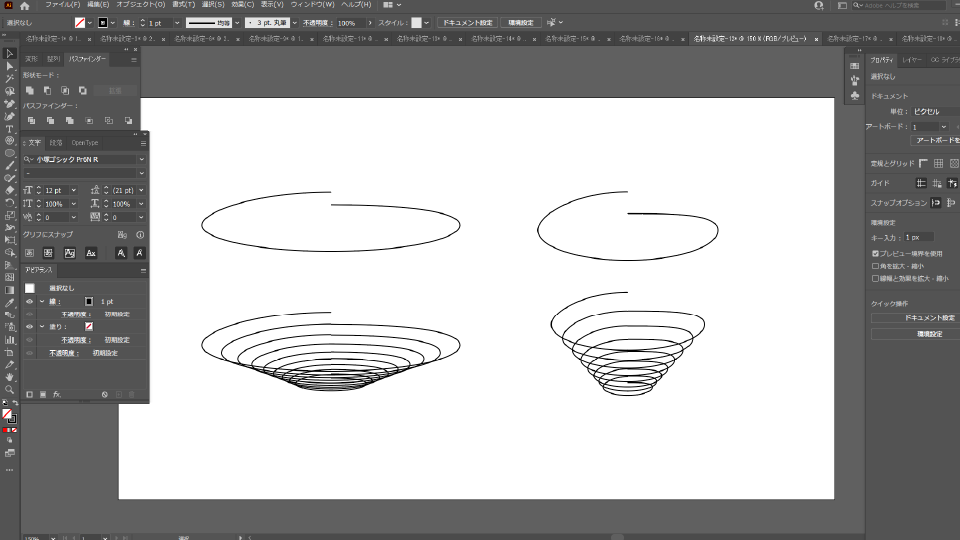Click the 塗り fill swatch in Appearance panel
Screen dimensions: 960x540
pyautogui.click(x=89, y=326)
